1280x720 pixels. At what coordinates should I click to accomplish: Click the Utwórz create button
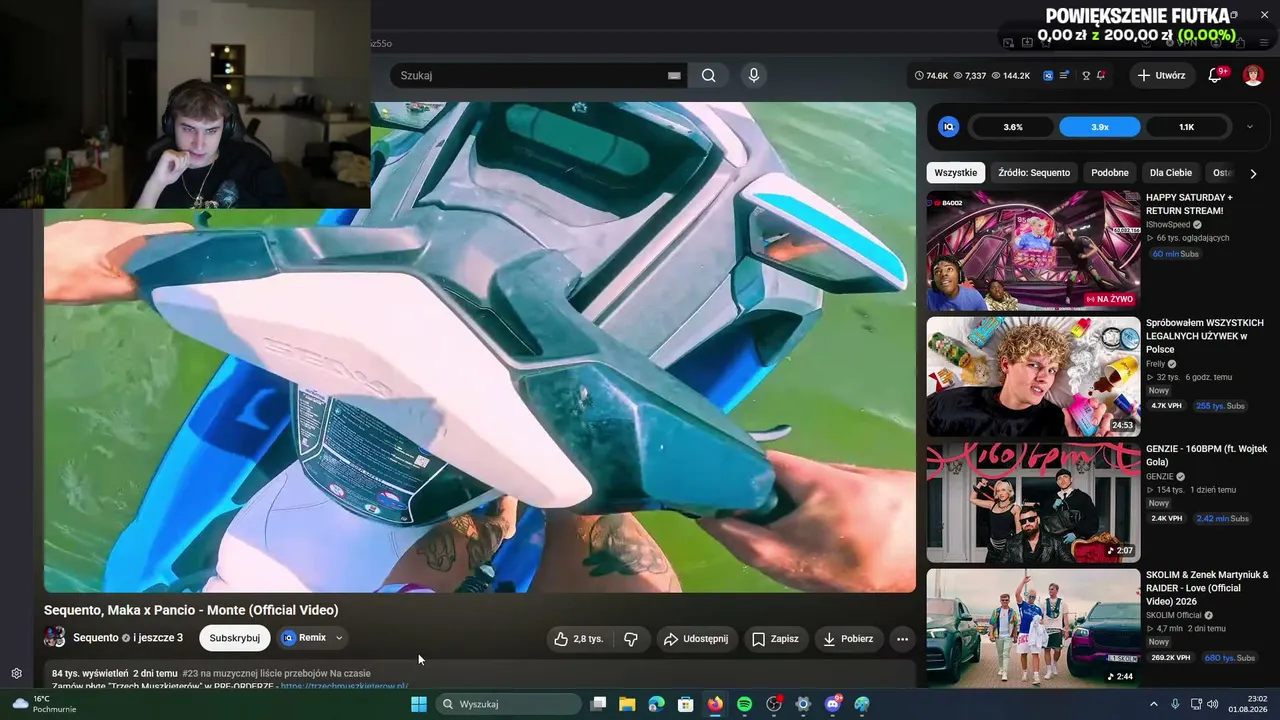tap(1161, 75)
